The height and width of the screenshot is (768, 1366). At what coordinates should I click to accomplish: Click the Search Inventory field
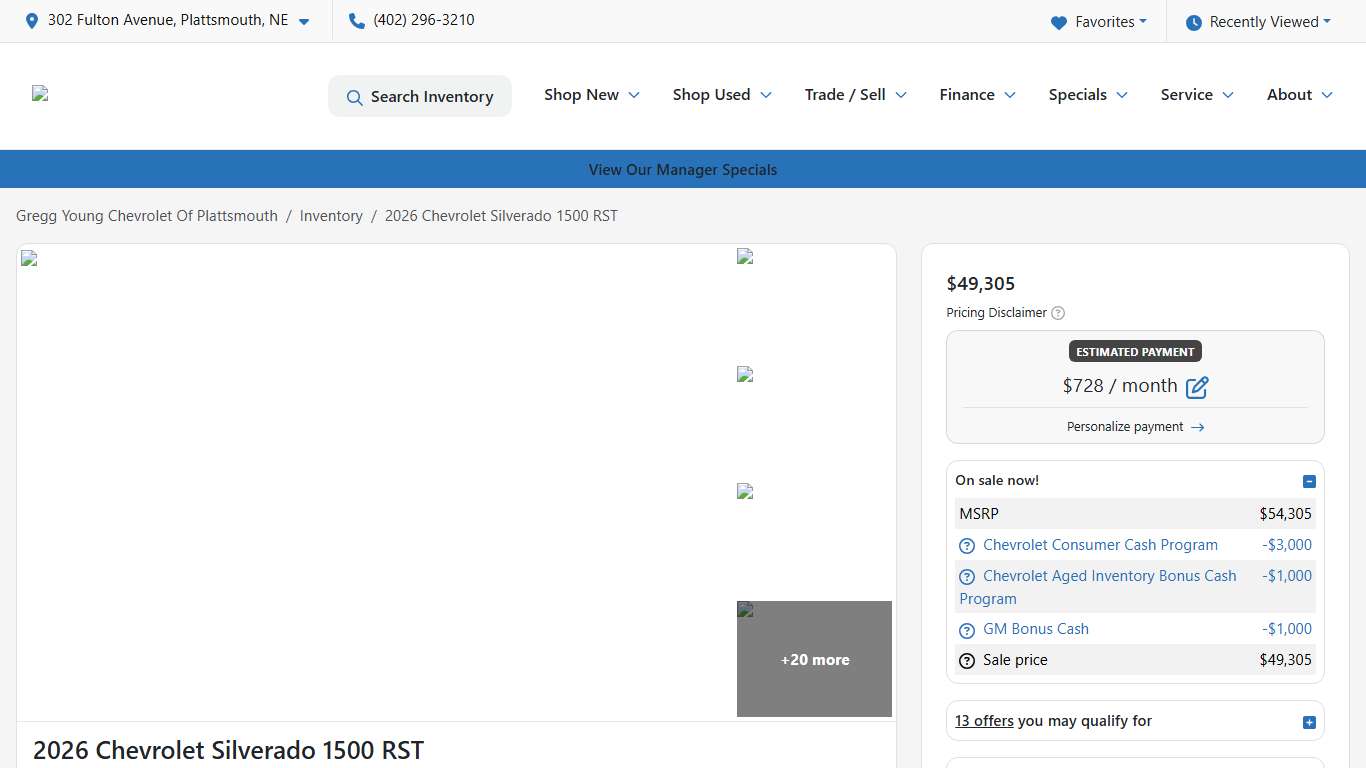point(420,97)
